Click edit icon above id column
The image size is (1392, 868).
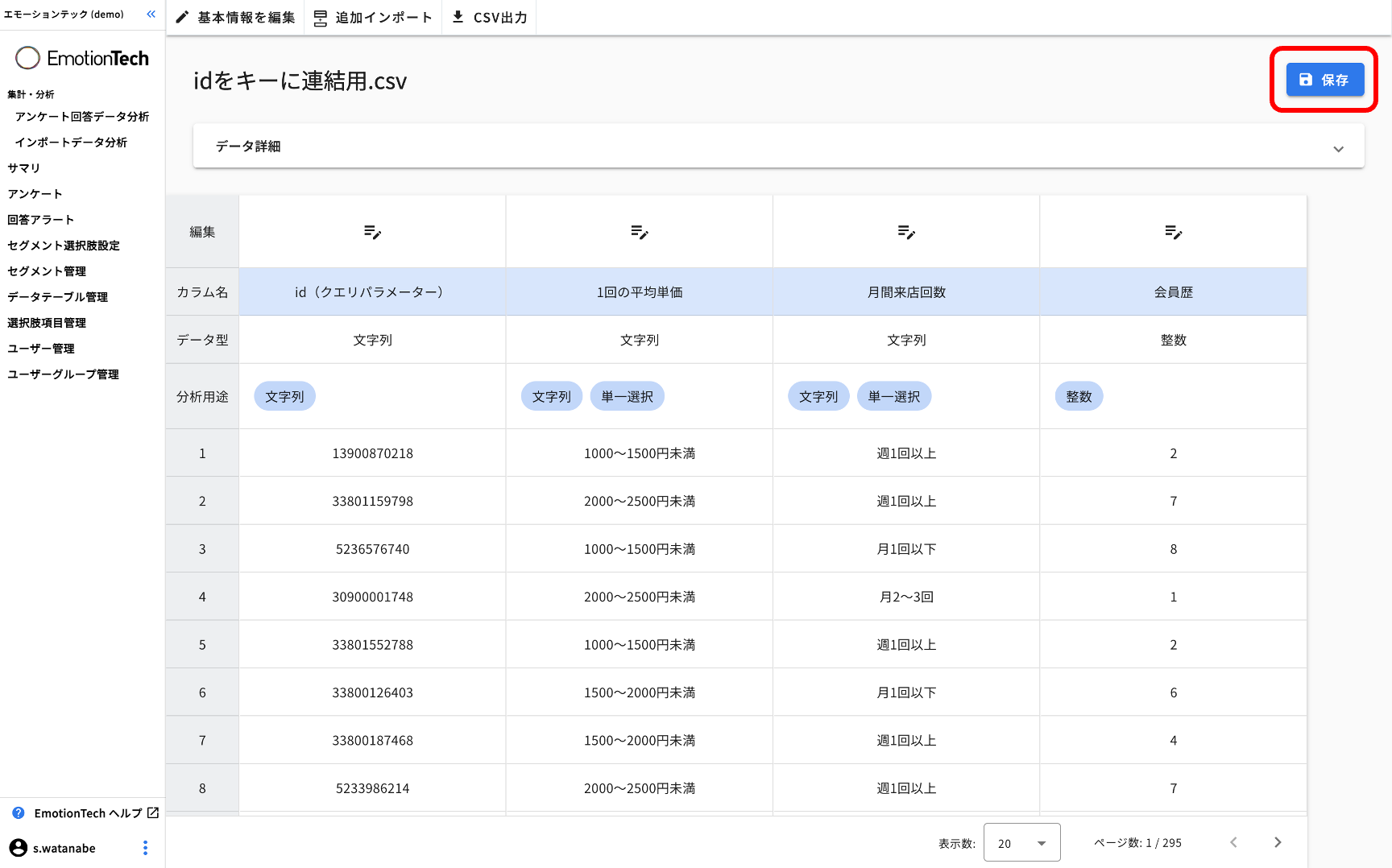372,233
